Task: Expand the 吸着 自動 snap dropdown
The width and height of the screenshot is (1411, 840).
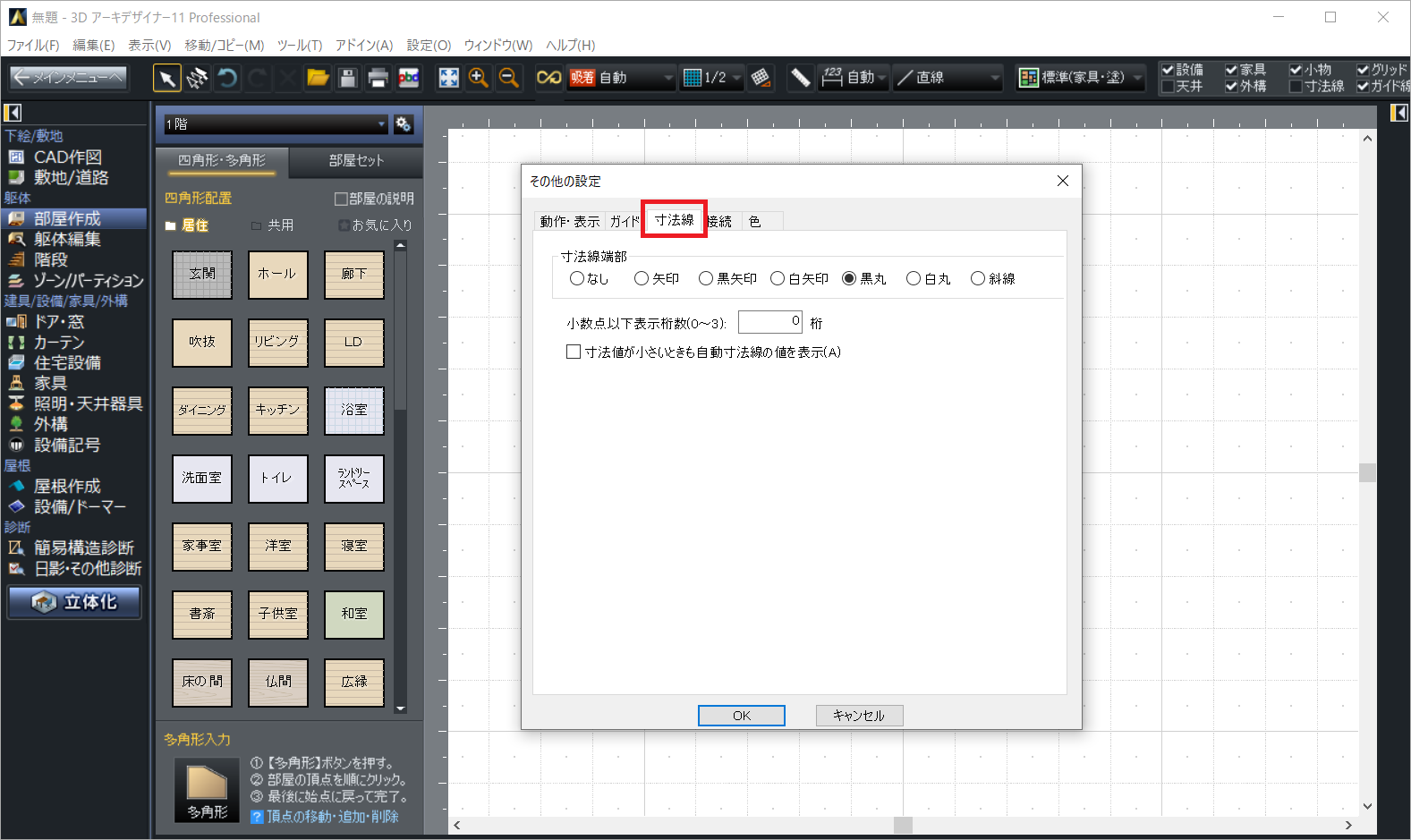Action: [x=667, y=79]
